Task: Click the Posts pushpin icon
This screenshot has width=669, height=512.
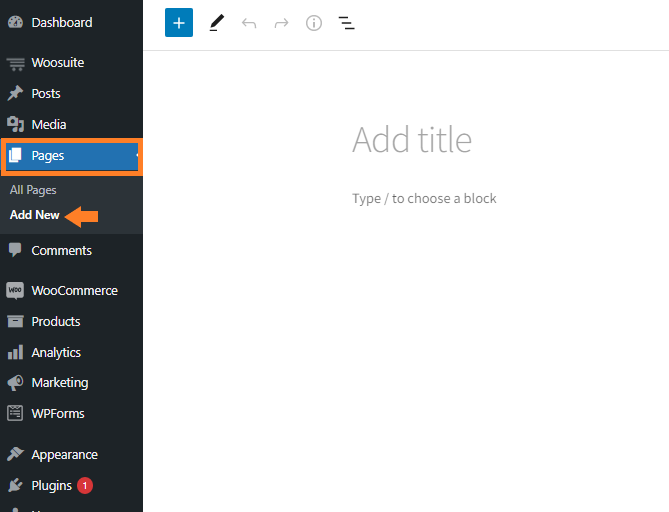Action: [x=15, y=93]
